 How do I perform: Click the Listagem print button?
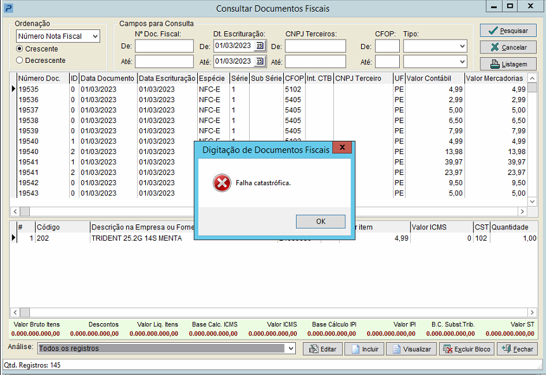[x=508, y=64]
